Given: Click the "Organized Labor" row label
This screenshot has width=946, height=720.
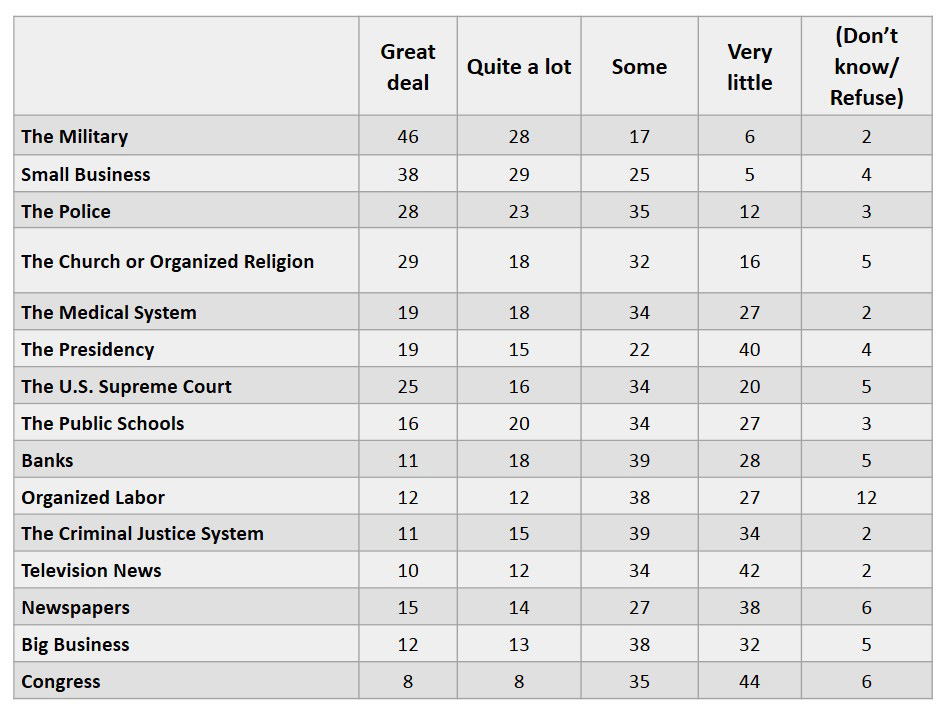Looking at the screenshot, I should [93, 498].
